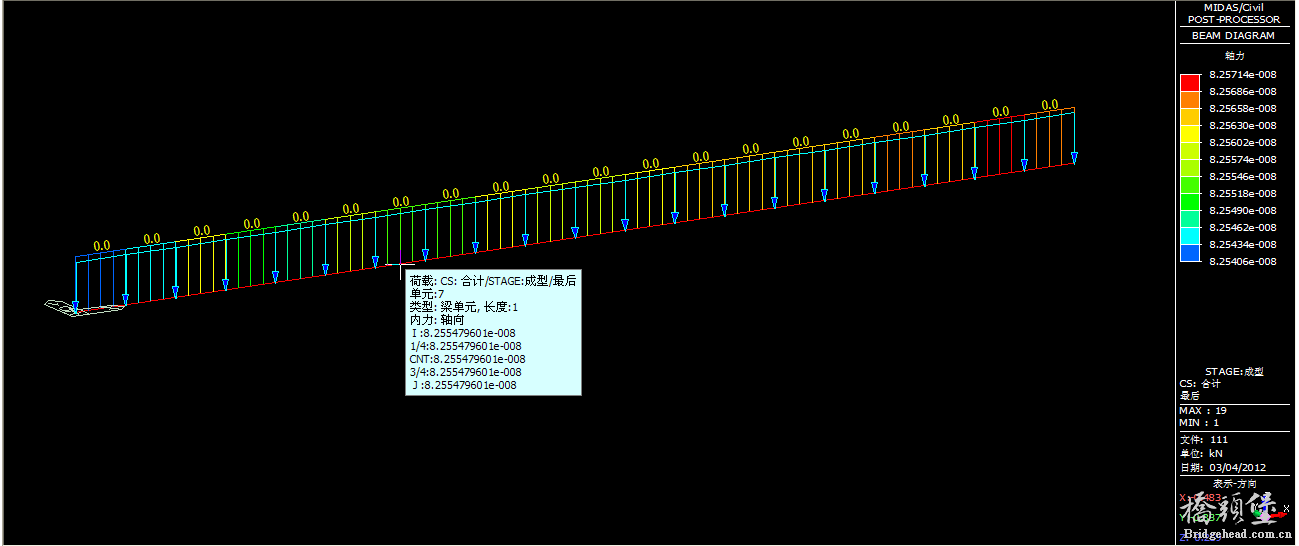
Task: Click the cyan legend color band
Action: pyautogui.click(x=1189, y=236)
